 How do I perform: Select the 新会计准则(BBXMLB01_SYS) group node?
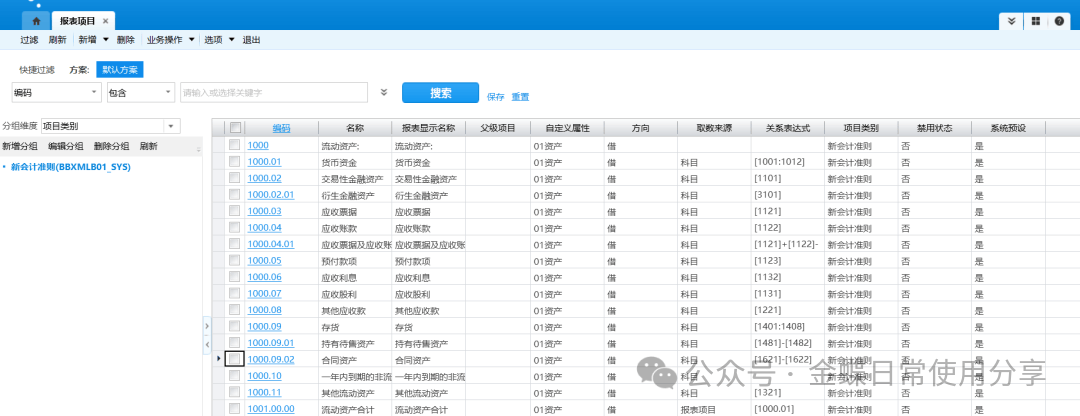70,167
